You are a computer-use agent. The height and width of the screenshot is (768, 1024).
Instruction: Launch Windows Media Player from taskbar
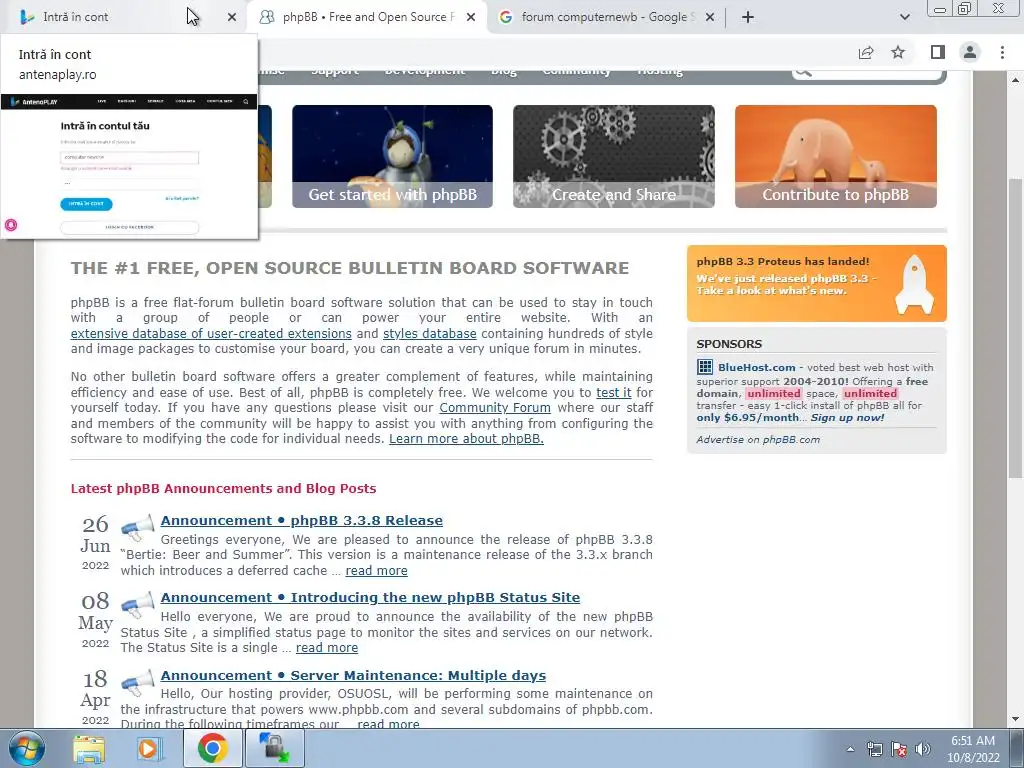click(x=150, y=748)
